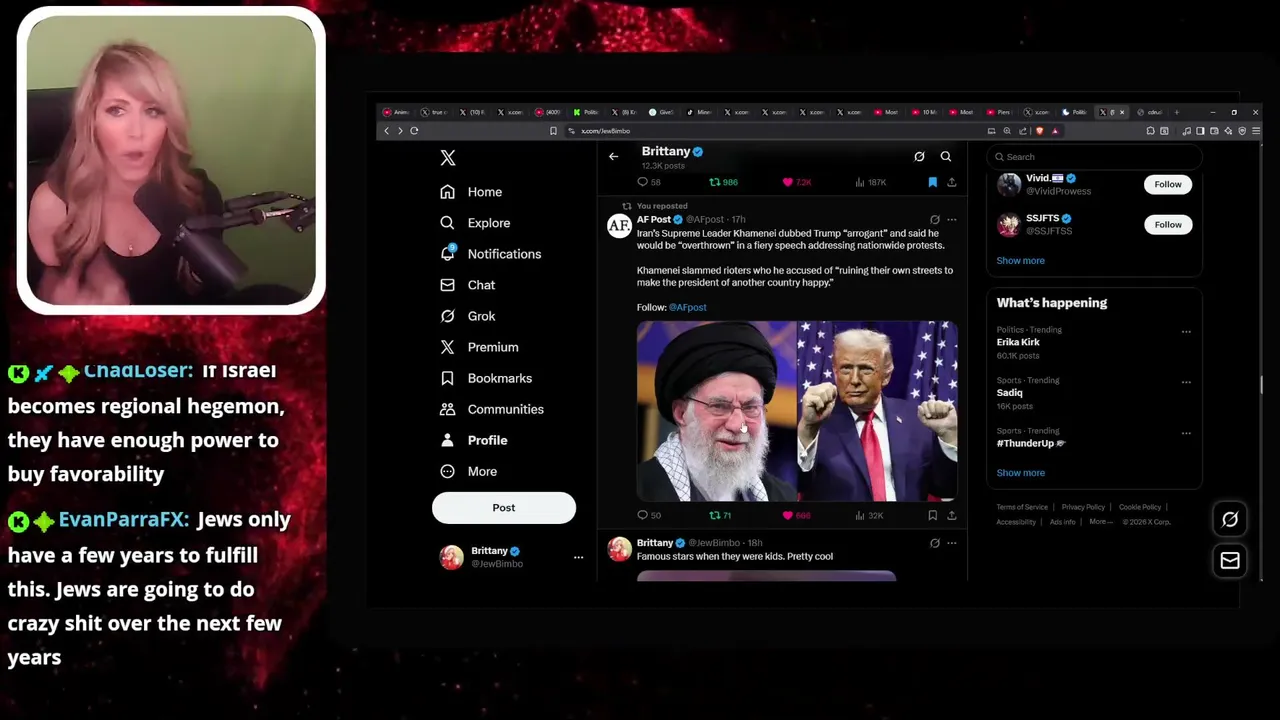Open Premium in the sidebar
Screen dimensions: 1280x720
point(479,347)
